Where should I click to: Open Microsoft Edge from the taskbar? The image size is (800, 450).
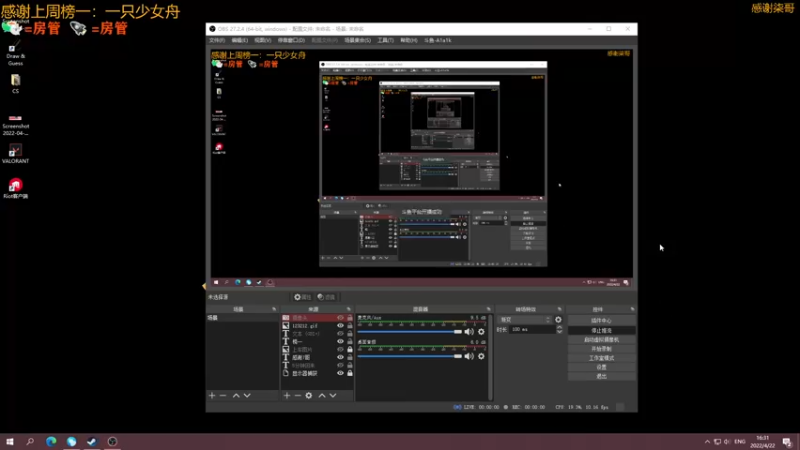pos(51,441)
